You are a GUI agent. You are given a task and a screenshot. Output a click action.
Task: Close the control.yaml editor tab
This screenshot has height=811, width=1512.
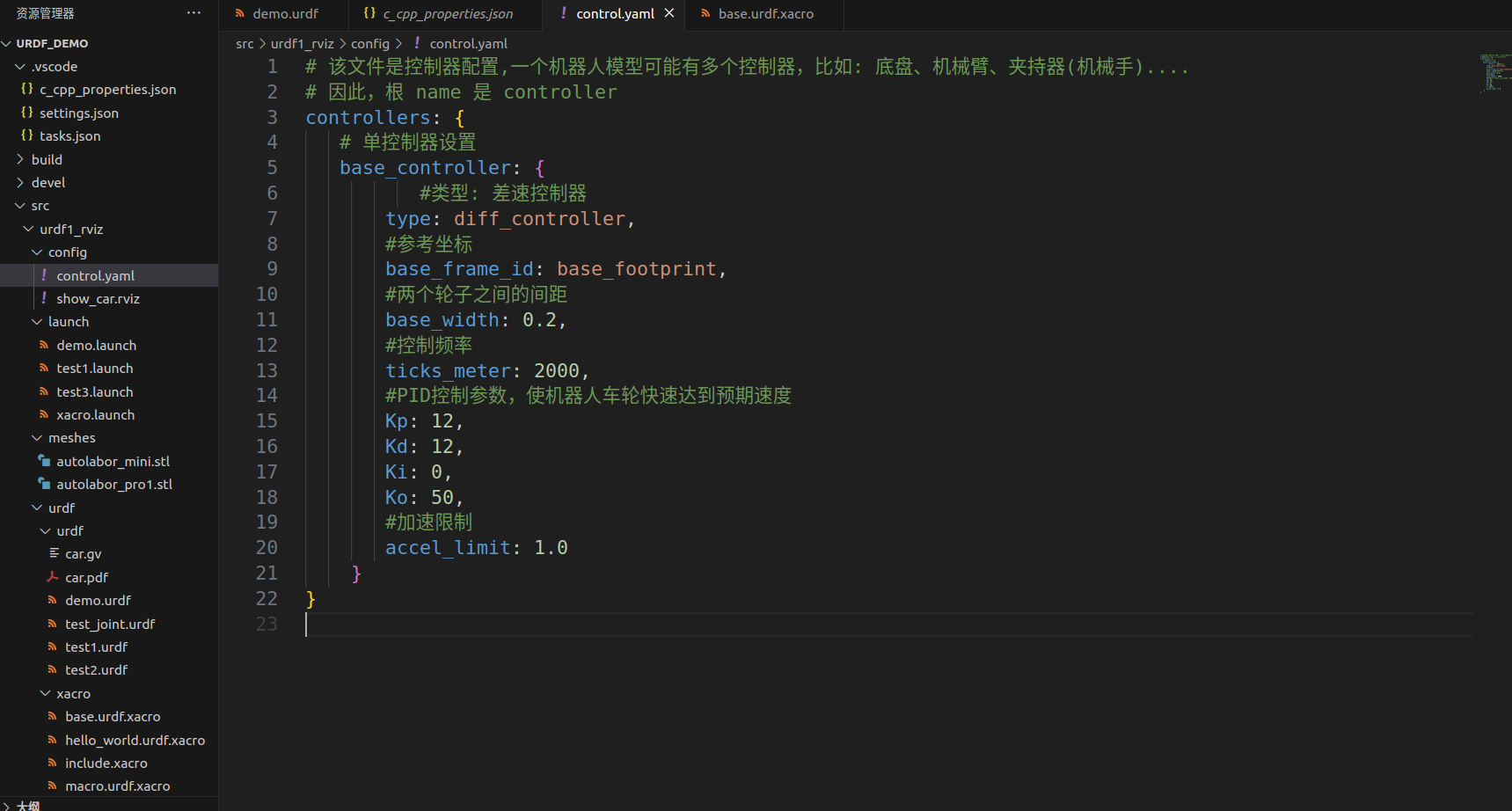(668, 13)
